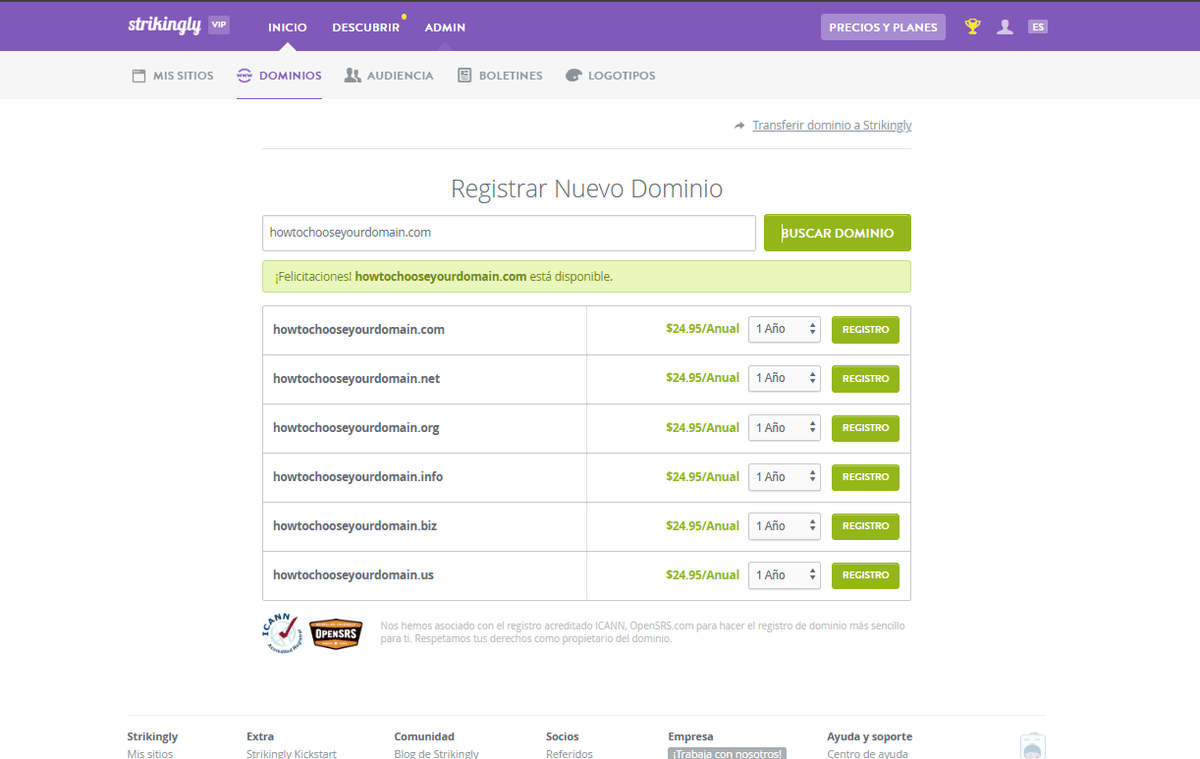Click the ¡Felicitaciones! availability message

[586, 276]
